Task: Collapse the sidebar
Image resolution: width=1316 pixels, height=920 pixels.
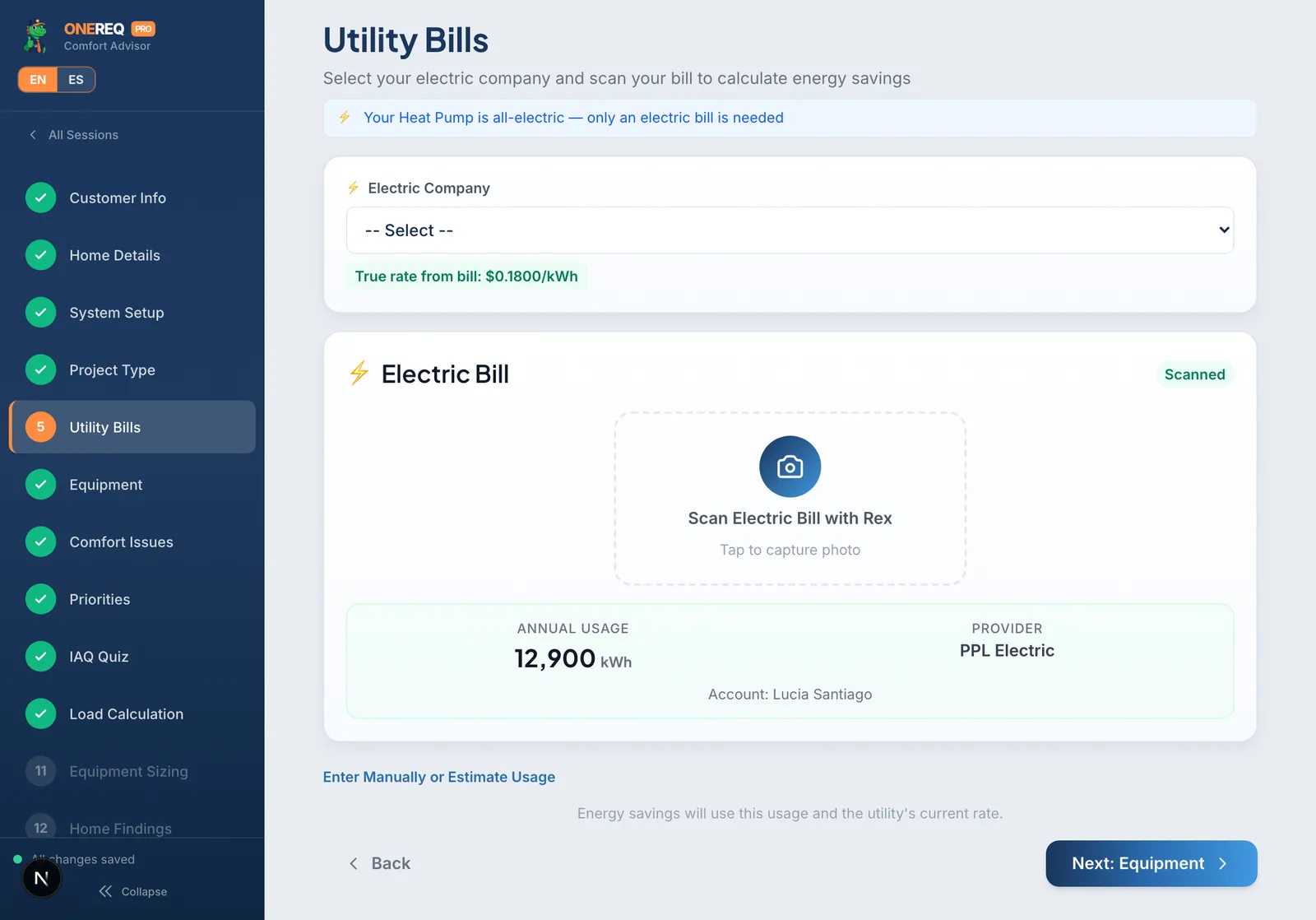Action: coord(132,891)
